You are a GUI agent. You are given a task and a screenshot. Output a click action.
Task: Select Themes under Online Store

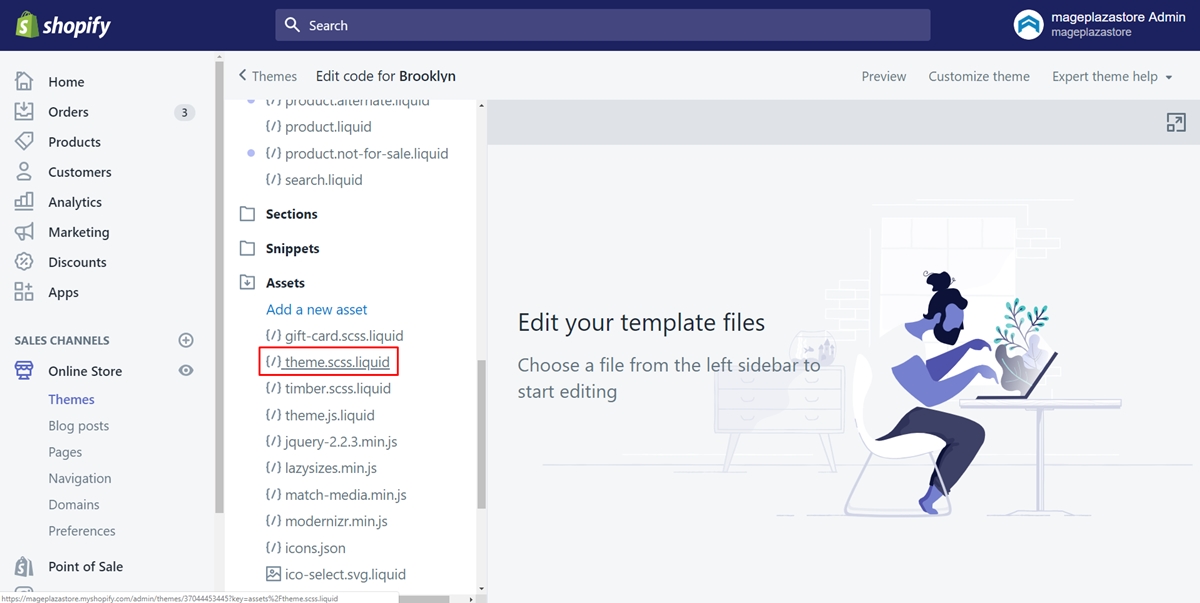click(71, 399)
